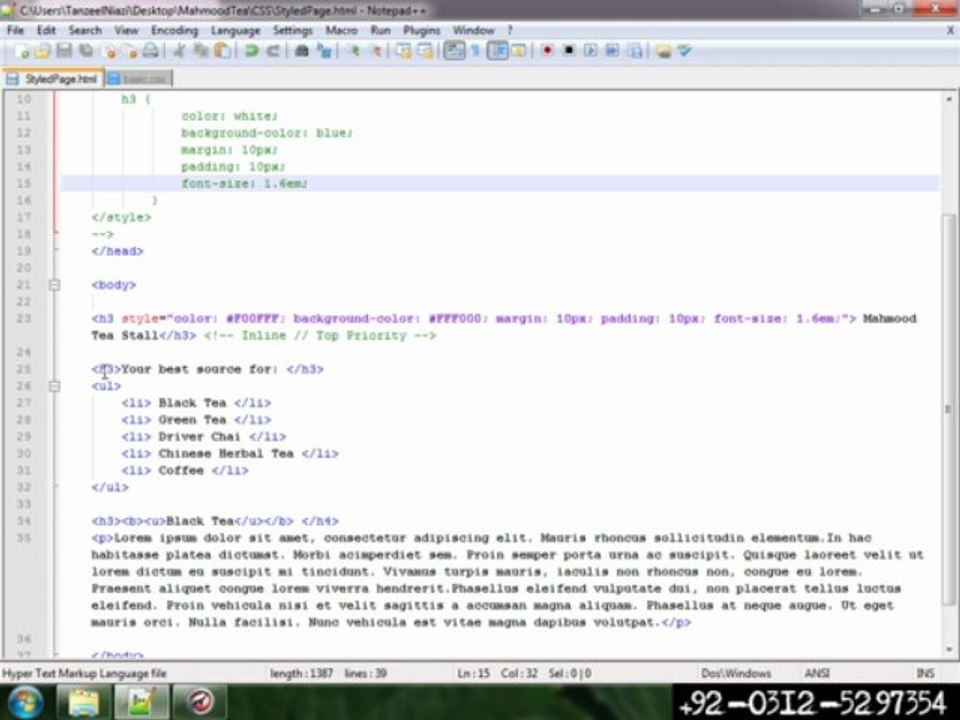The height and width of the screenshot is (720, 960).
Task: Open the Language menu
Action: click(236, 30)
